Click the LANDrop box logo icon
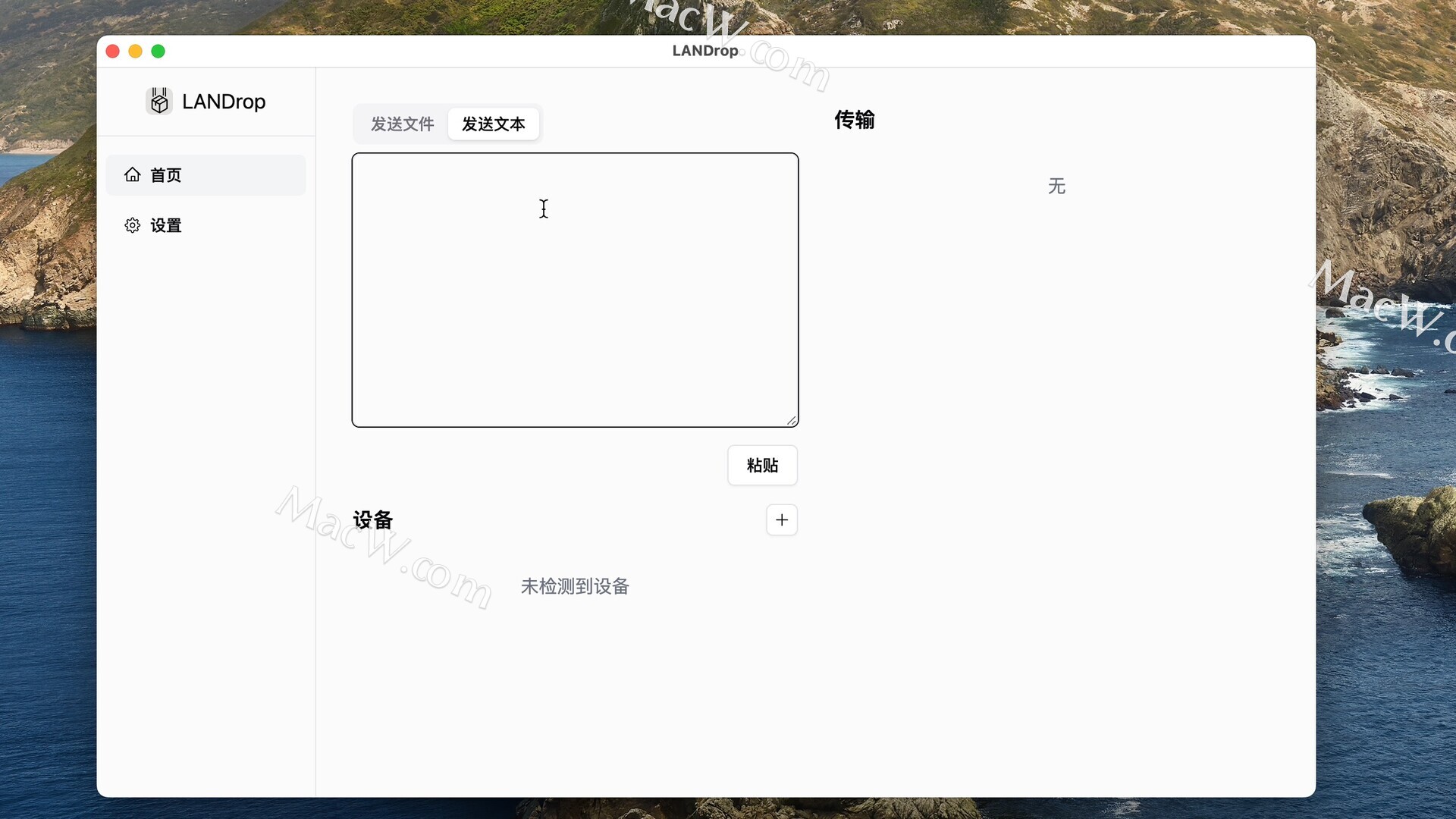The image size is (1456, 819). coord(158,101)
